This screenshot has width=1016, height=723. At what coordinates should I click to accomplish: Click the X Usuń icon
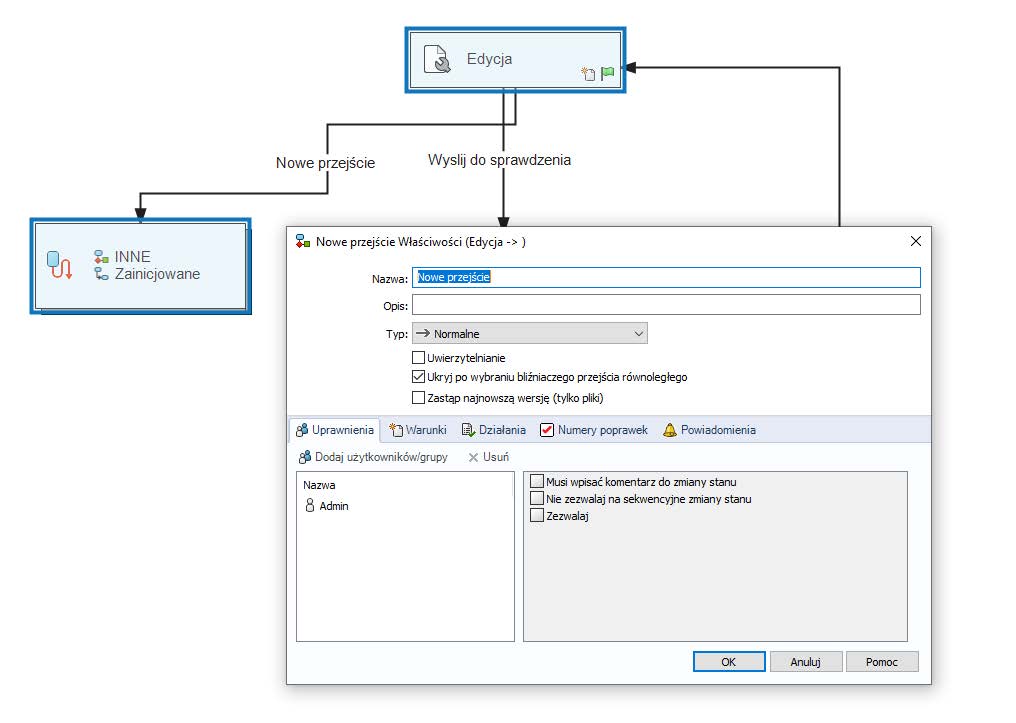[473, 455]
